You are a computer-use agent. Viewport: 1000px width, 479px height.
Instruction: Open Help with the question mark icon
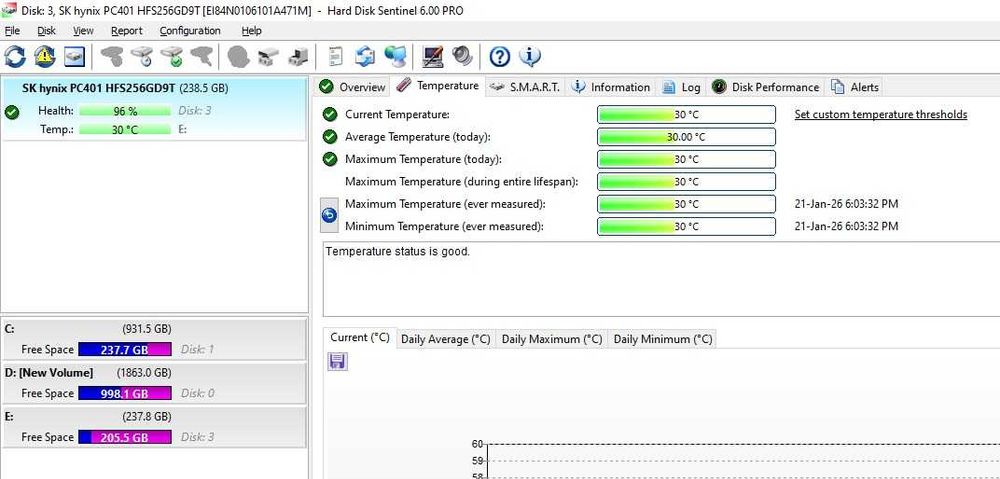click(500, 57)
